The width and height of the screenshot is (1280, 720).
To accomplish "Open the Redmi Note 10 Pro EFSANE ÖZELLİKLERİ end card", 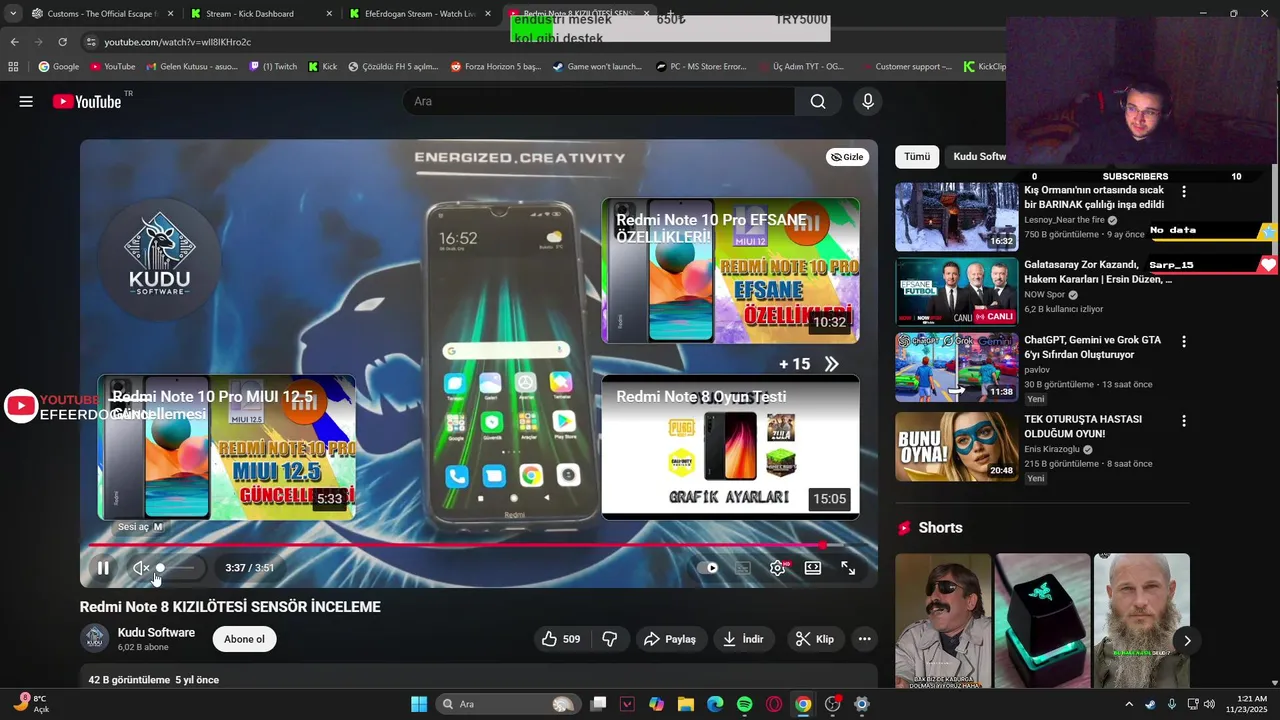I will [x=730, y=270].
